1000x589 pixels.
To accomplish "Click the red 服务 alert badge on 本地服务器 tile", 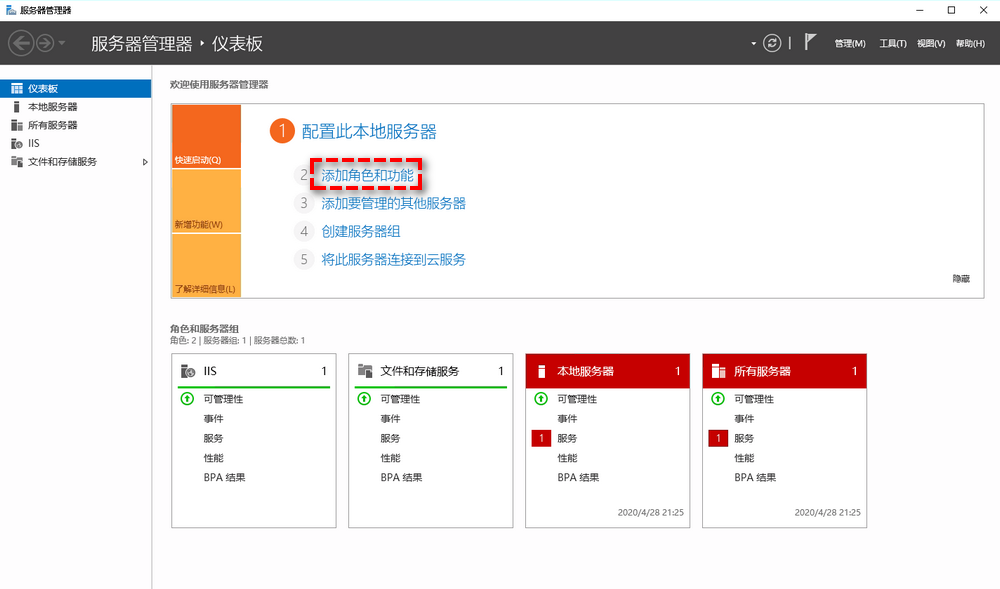I will click(540, 438).
